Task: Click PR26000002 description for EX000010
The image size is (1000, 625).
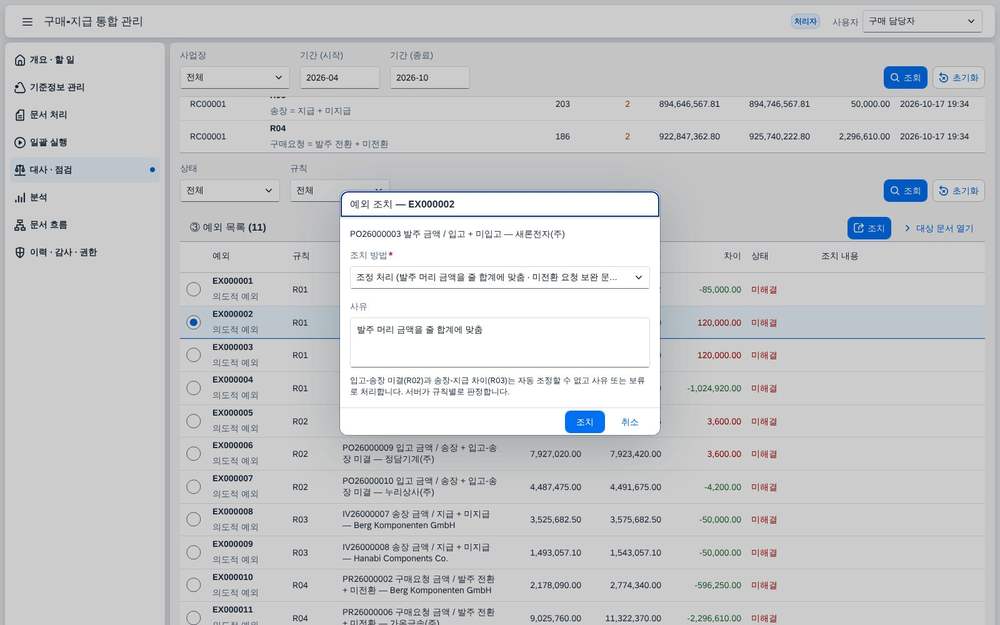Action: tap(418, 585)
